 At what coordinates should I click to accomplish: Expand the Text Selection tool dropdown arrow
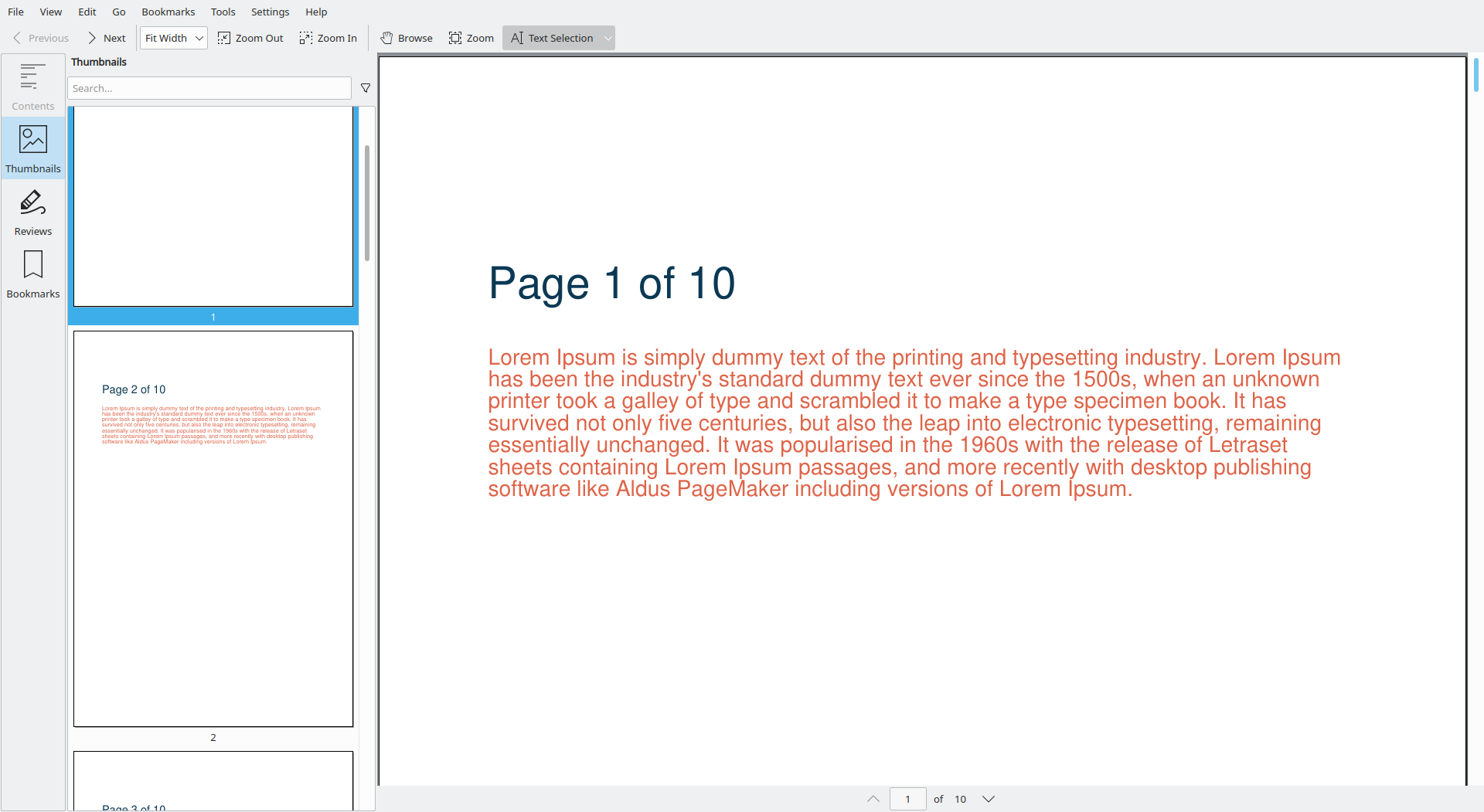pyautogui.click(x=608, y=38)
